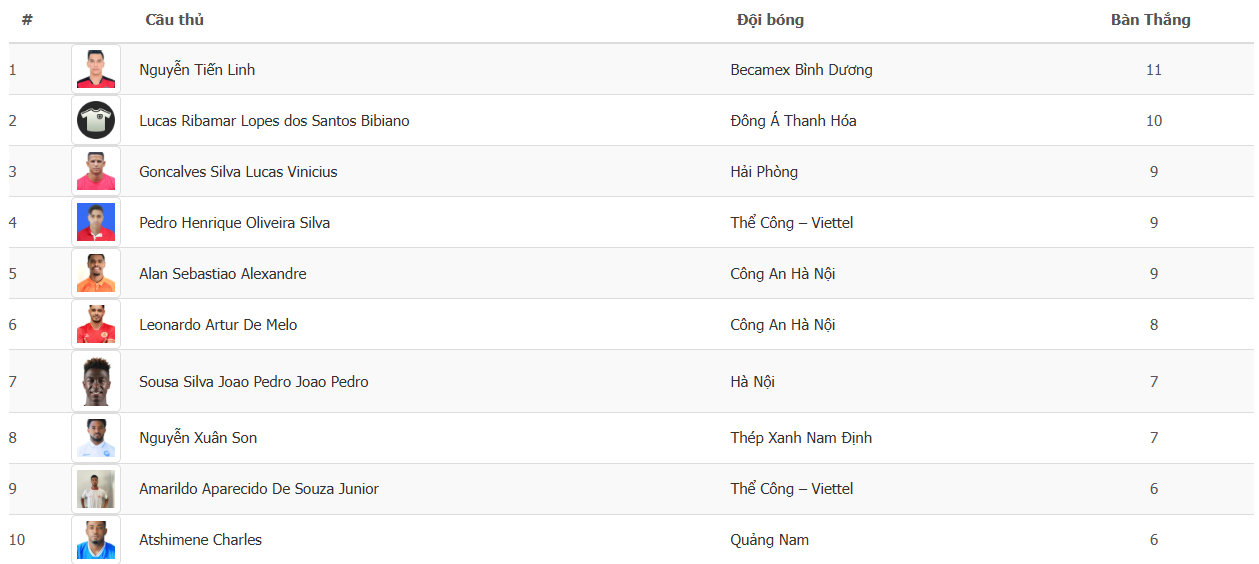Click Alan Sebastiao Alexandre's avatar image
This screenshot has height=564, width=1259.
click(x=96, y=273)
